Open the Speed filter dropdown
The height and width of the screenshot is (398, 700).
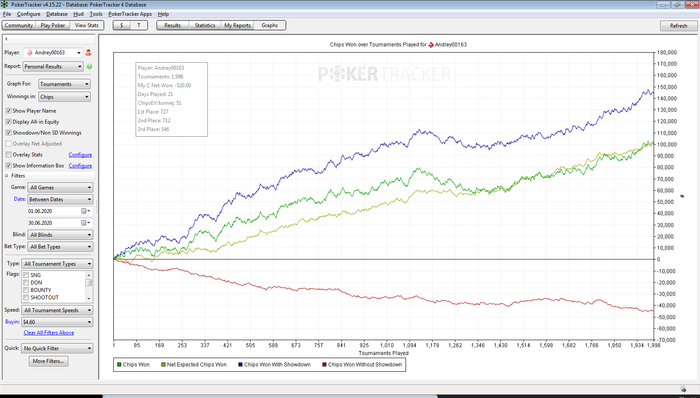[57, 310]
